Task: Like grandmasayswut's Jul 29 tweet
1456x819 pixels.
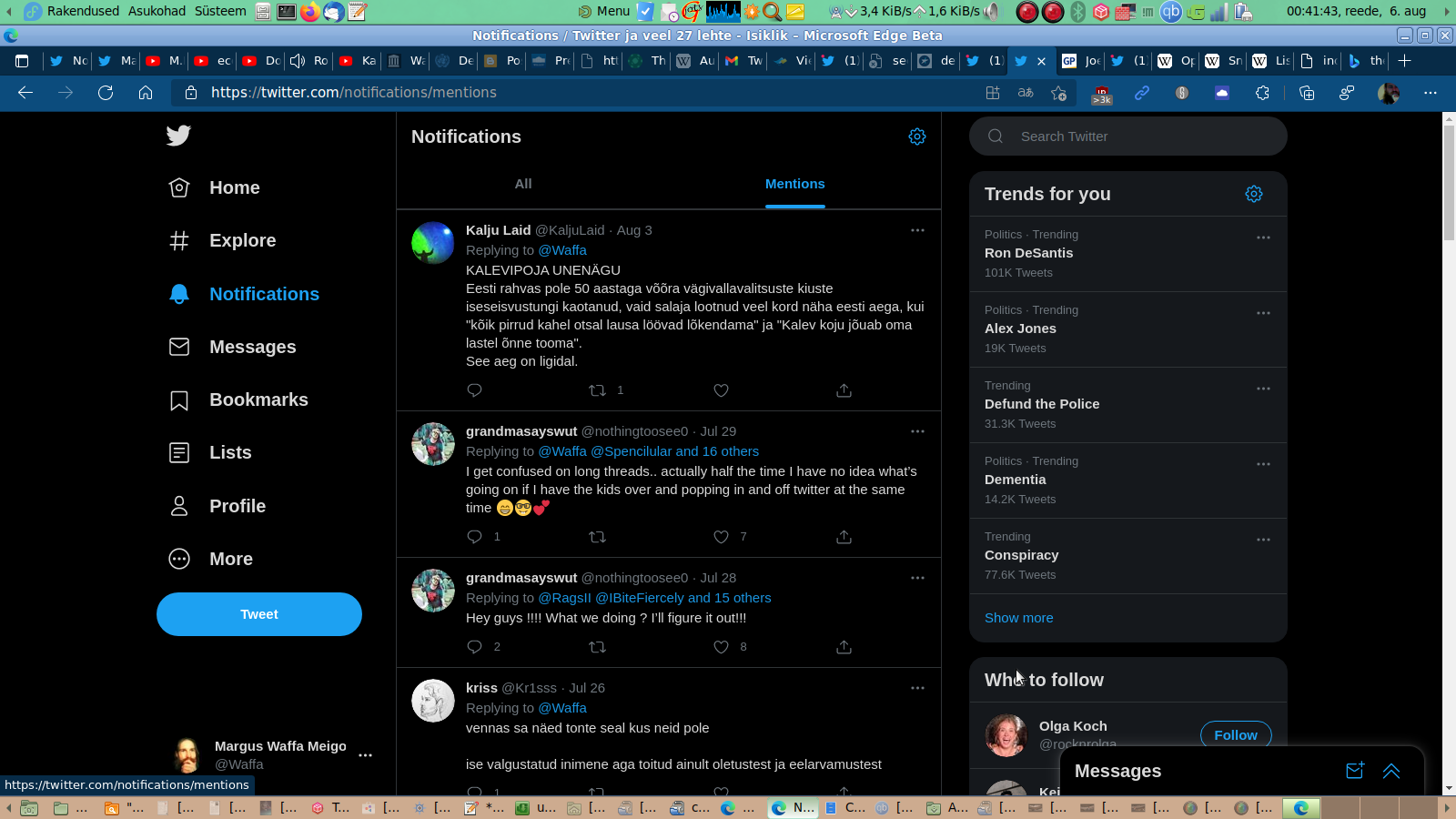Action: coord(721,537)
